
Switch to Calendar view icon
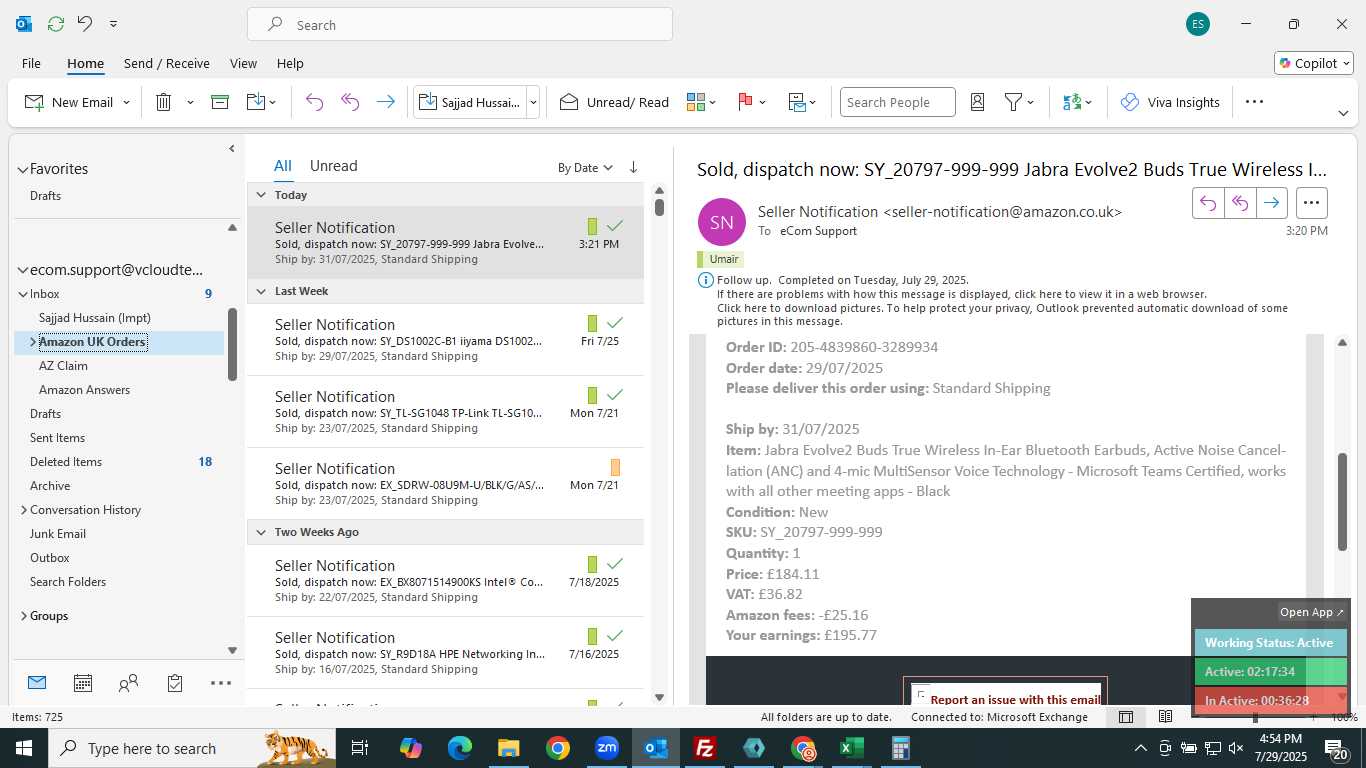(x=83, y=683)
